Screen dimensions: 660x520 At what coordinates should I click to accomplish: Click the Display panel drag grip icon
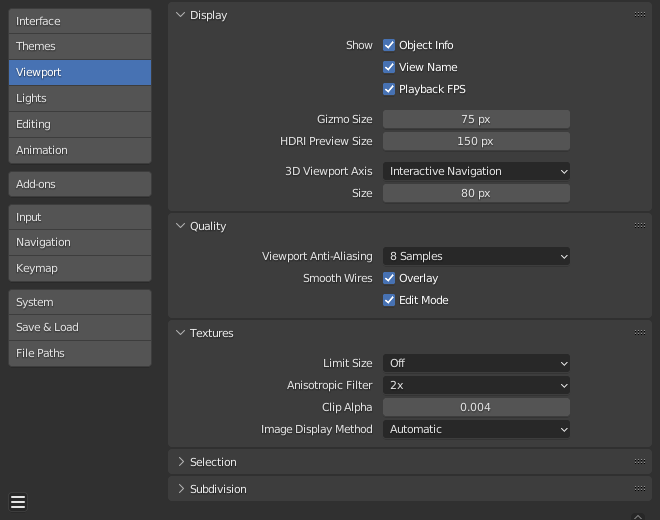click(639, 15)
